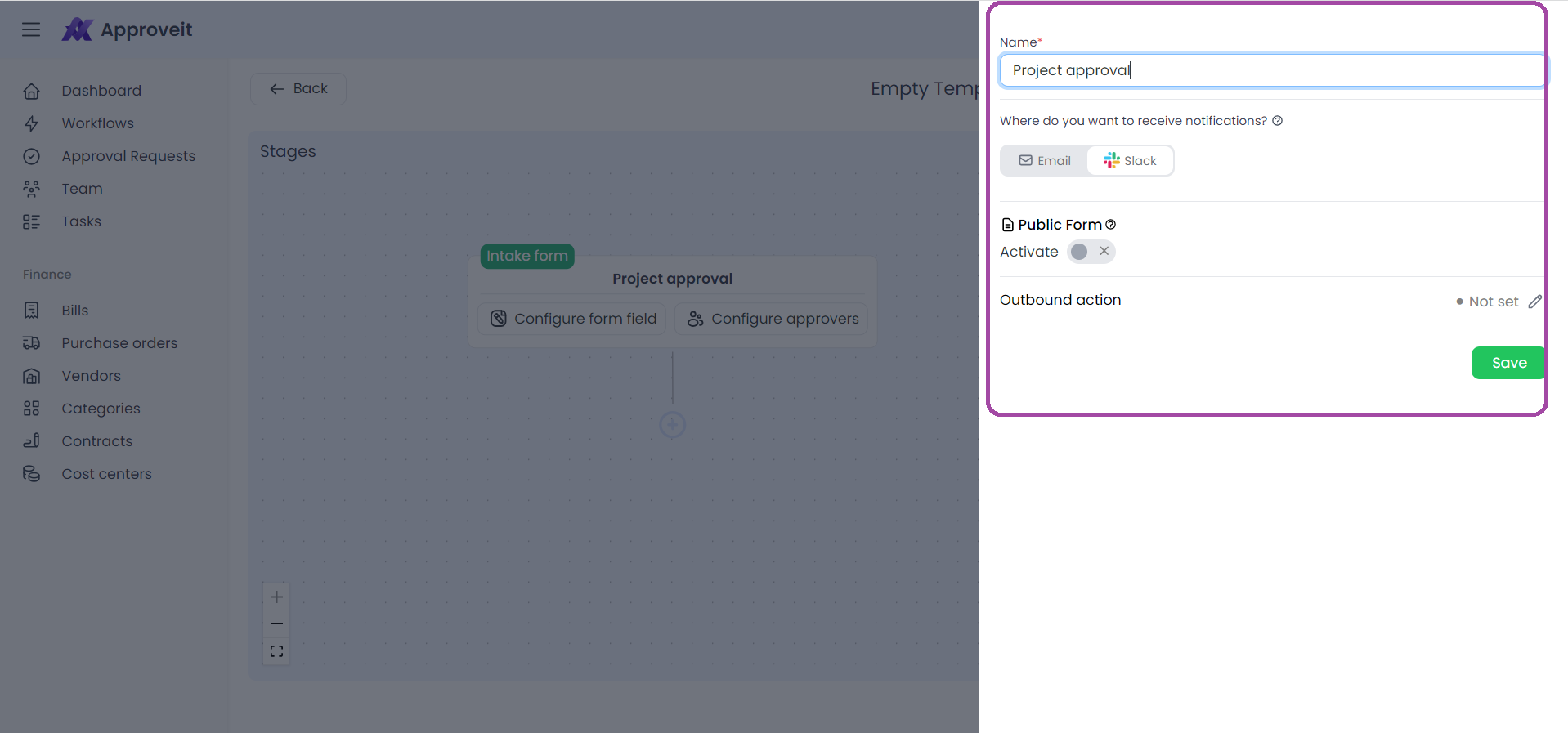Fit the stages canvas to view

point(276,651)
